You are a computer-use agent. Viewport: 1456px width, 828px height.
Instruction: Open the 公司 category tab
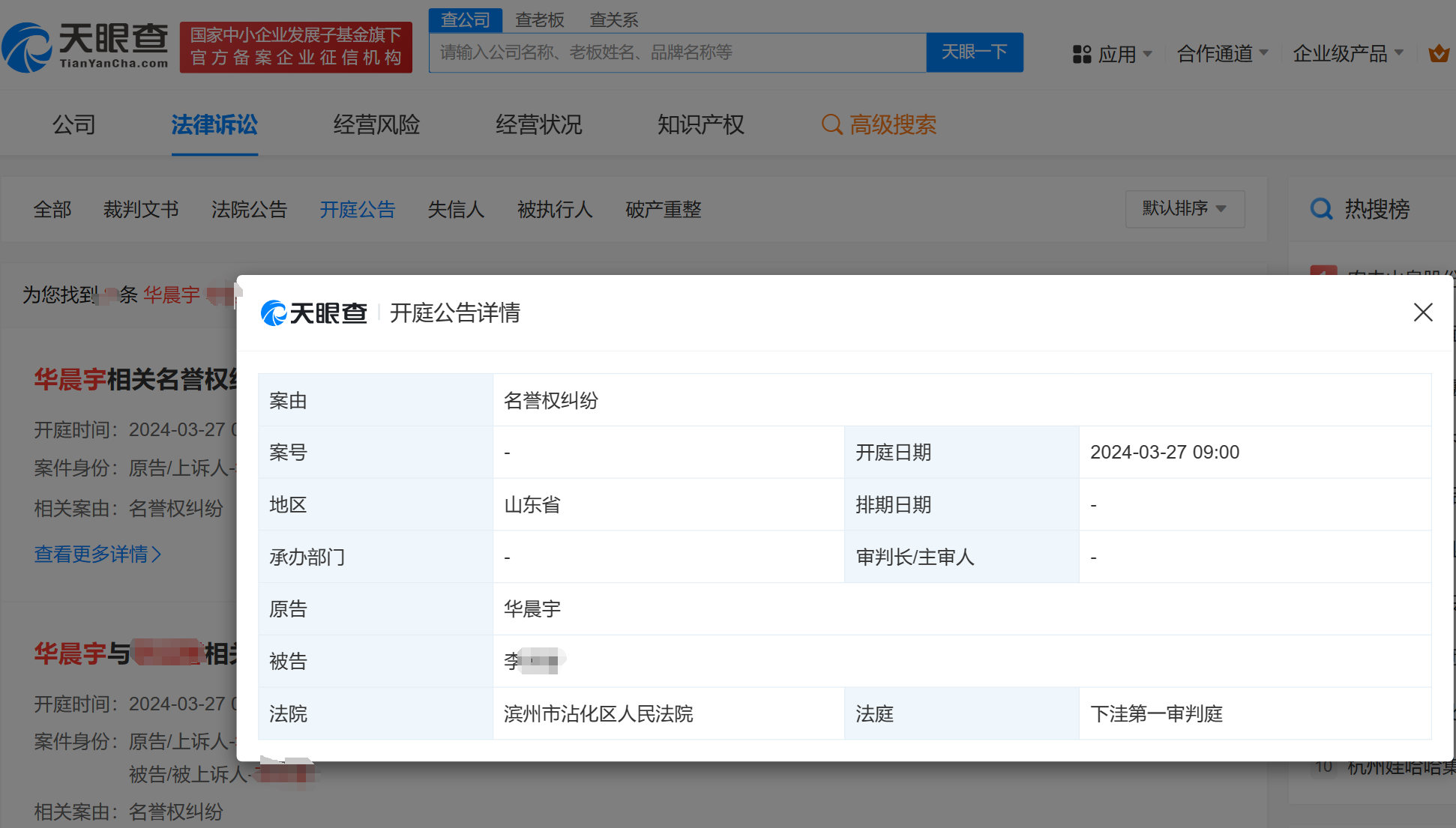coord(73,124)
